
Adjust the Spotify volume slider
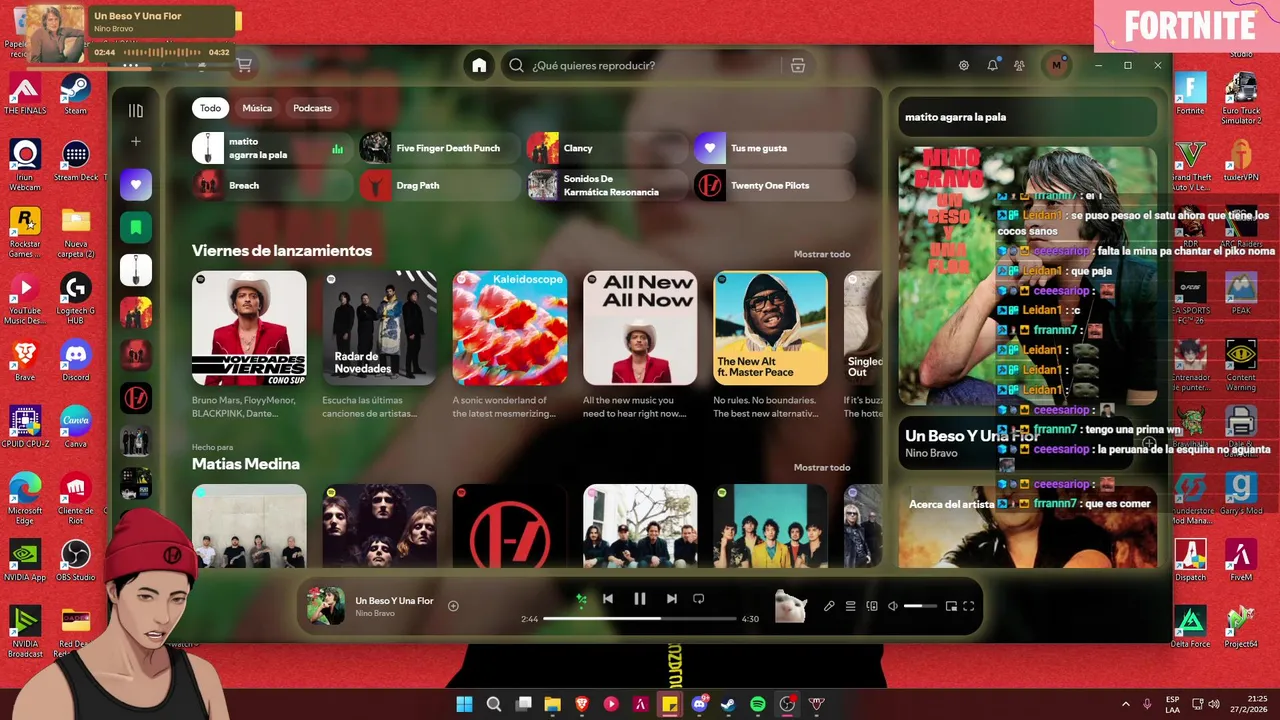tap(921, 606)
